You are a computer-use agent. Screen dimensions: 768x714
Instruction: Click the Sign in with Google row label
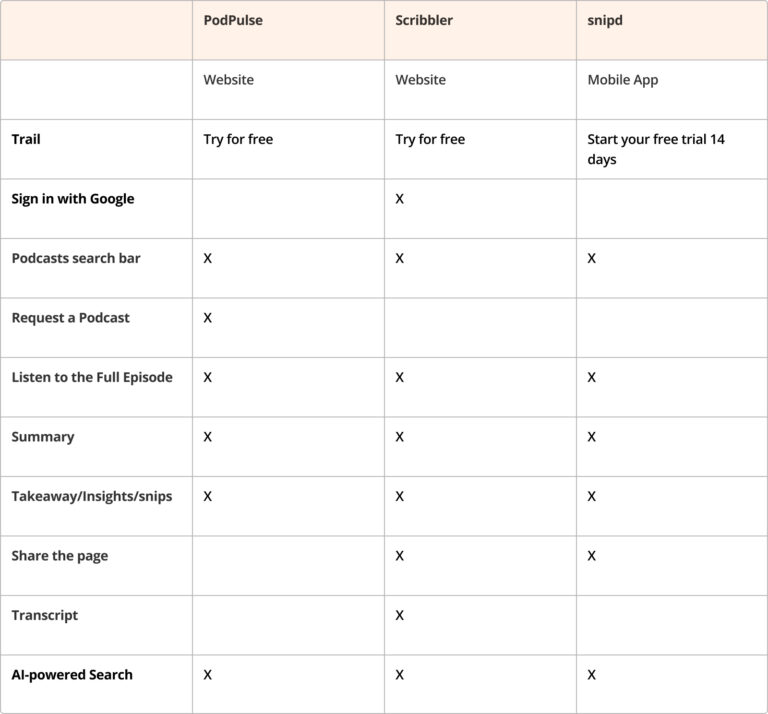72,198
